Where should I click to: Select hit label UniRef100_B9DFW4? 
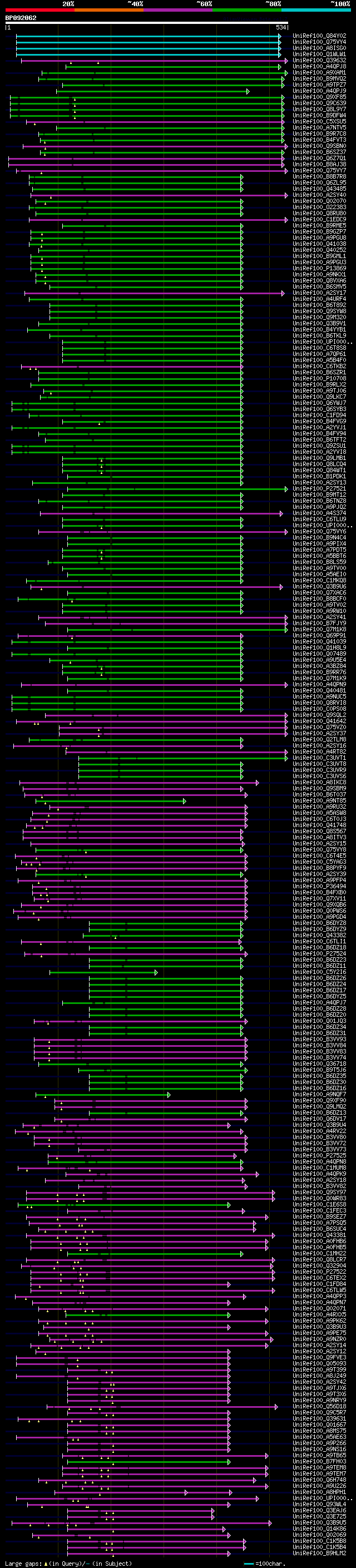point(319,115)
